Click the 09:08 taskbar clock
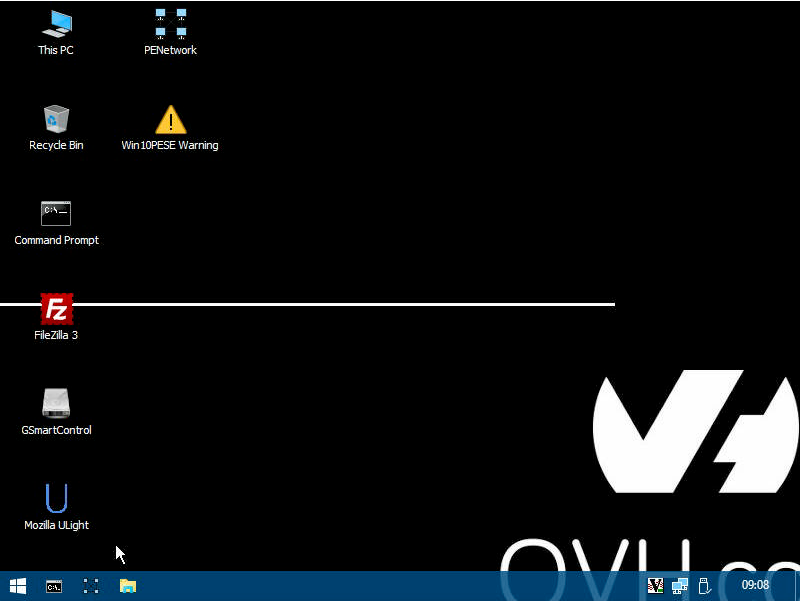Screen dimensions: 800x601 coord(755,586)
